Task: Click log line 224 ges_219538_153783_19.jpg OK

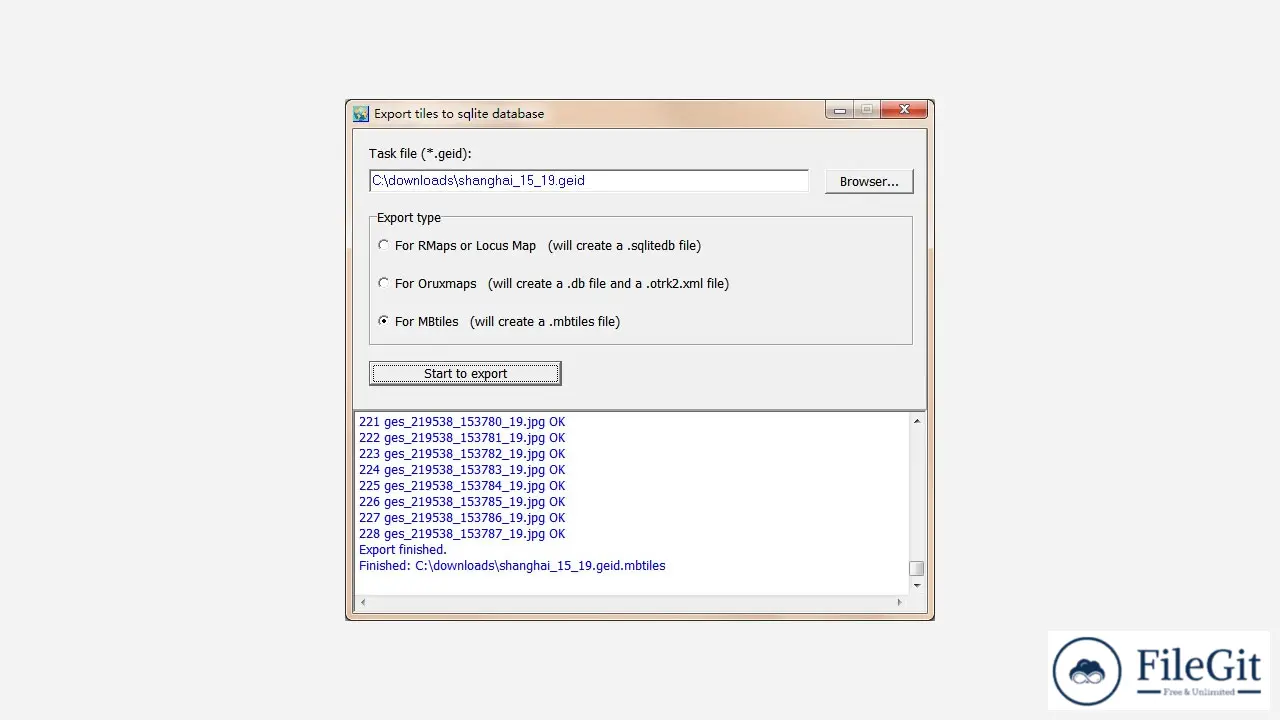Action: pyautogui.click(x=462, y=470)
